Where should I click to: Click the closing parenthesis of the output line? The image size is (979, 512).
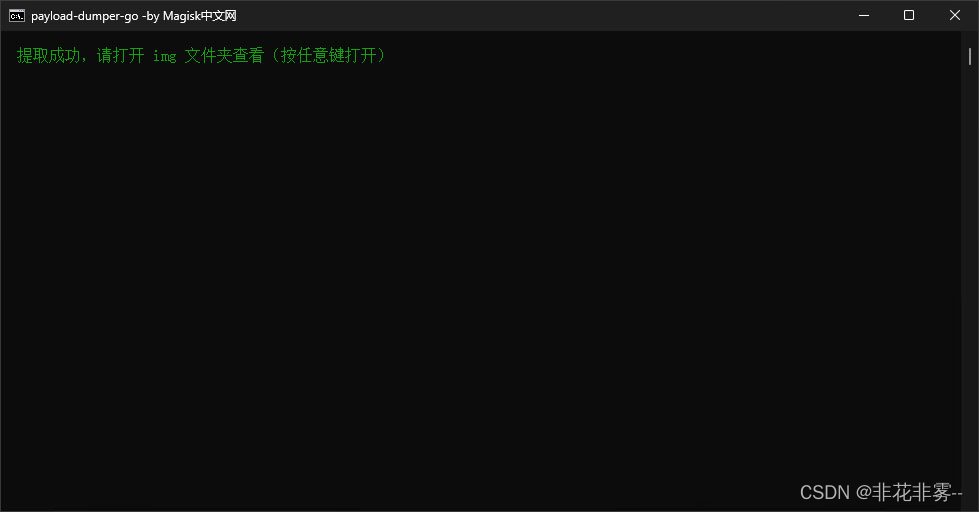tap(381, 56)
